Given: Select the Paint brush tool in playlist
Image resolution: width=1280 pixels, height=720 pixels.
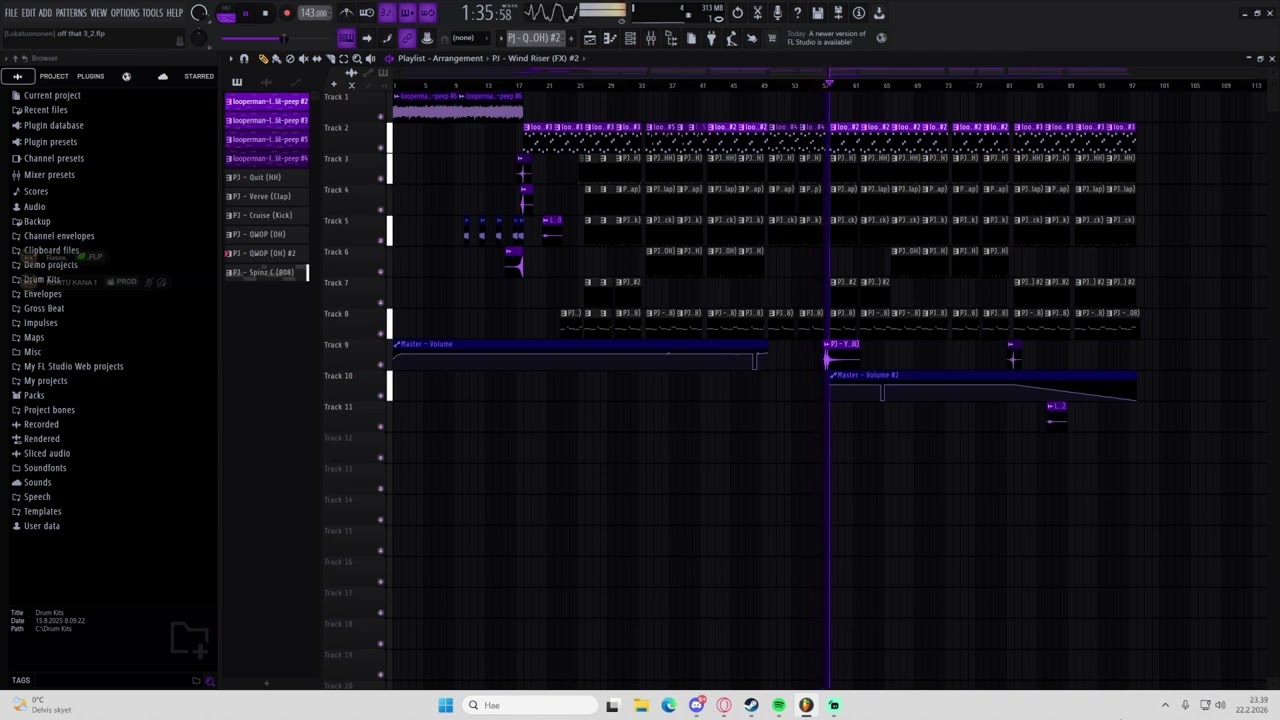Looking at the screenshot, I should (x=276, y=58).
